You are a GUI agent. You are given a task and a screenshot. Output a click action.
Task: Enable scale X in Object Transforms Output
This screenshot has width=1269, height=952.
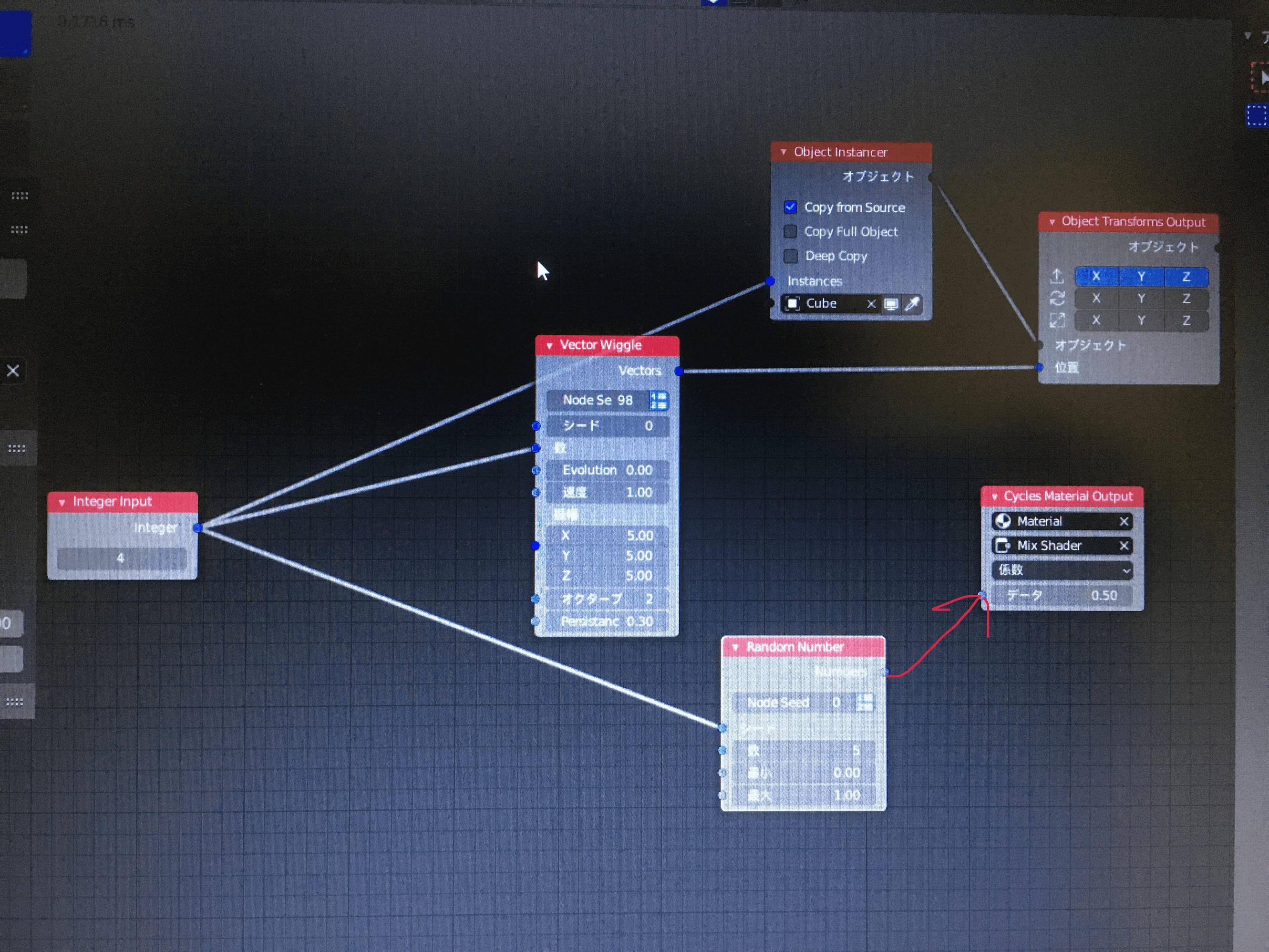(1096, 320)
